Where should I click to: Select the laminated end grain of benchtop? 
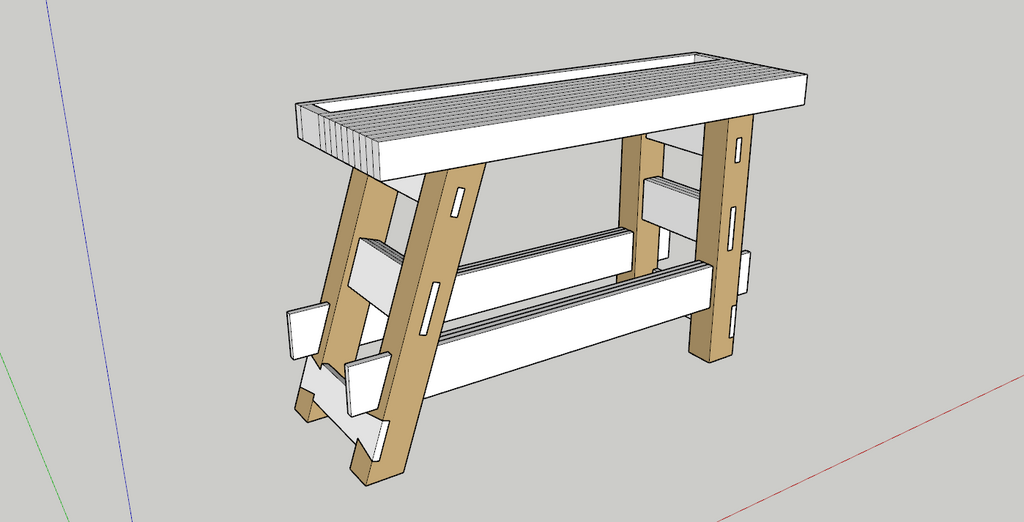(338, 142)
